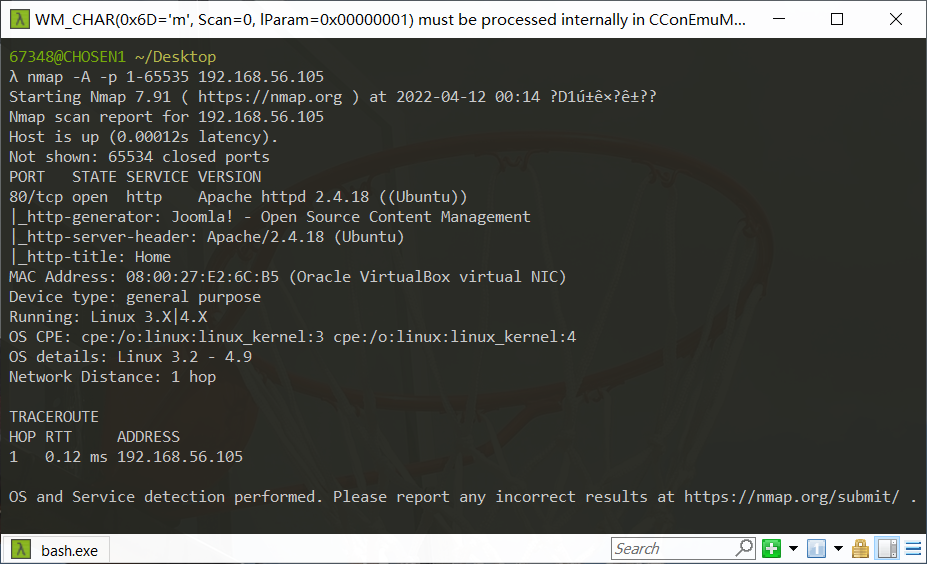Open the ConEmu hamburger settings menu

[x=913, y=549]
